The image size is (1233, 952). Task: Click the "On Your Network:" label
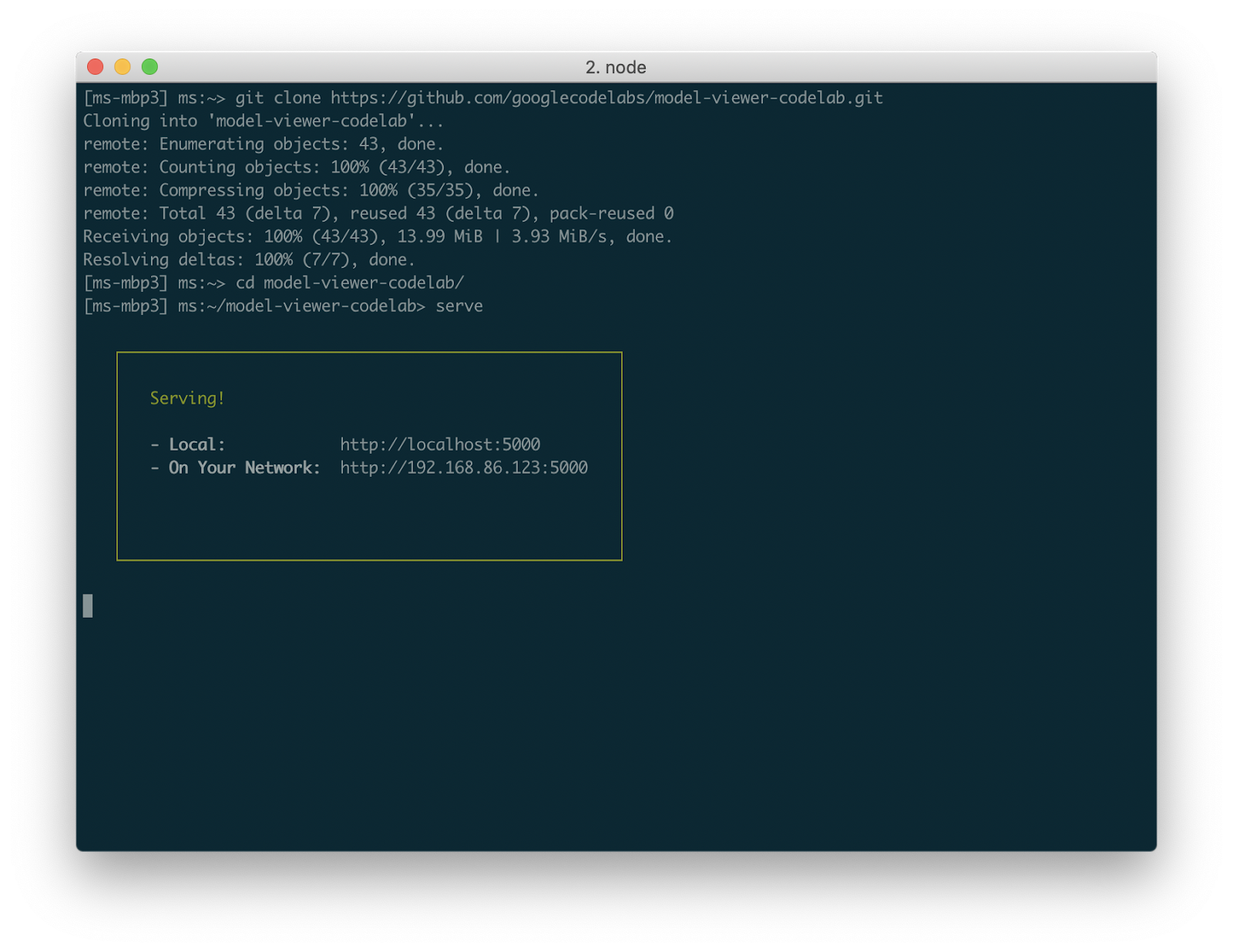coord(244,468)
